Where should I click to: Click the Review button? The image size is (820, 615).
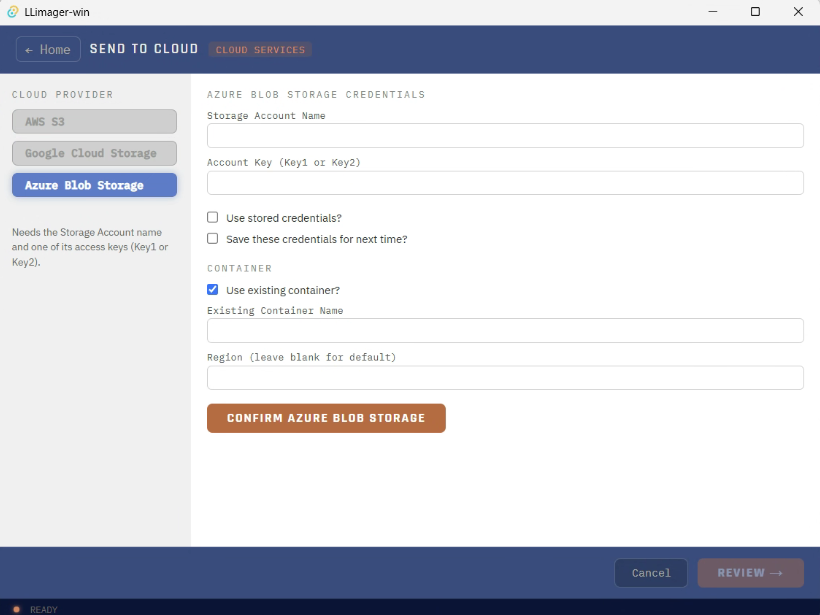[x=750, y=573]
